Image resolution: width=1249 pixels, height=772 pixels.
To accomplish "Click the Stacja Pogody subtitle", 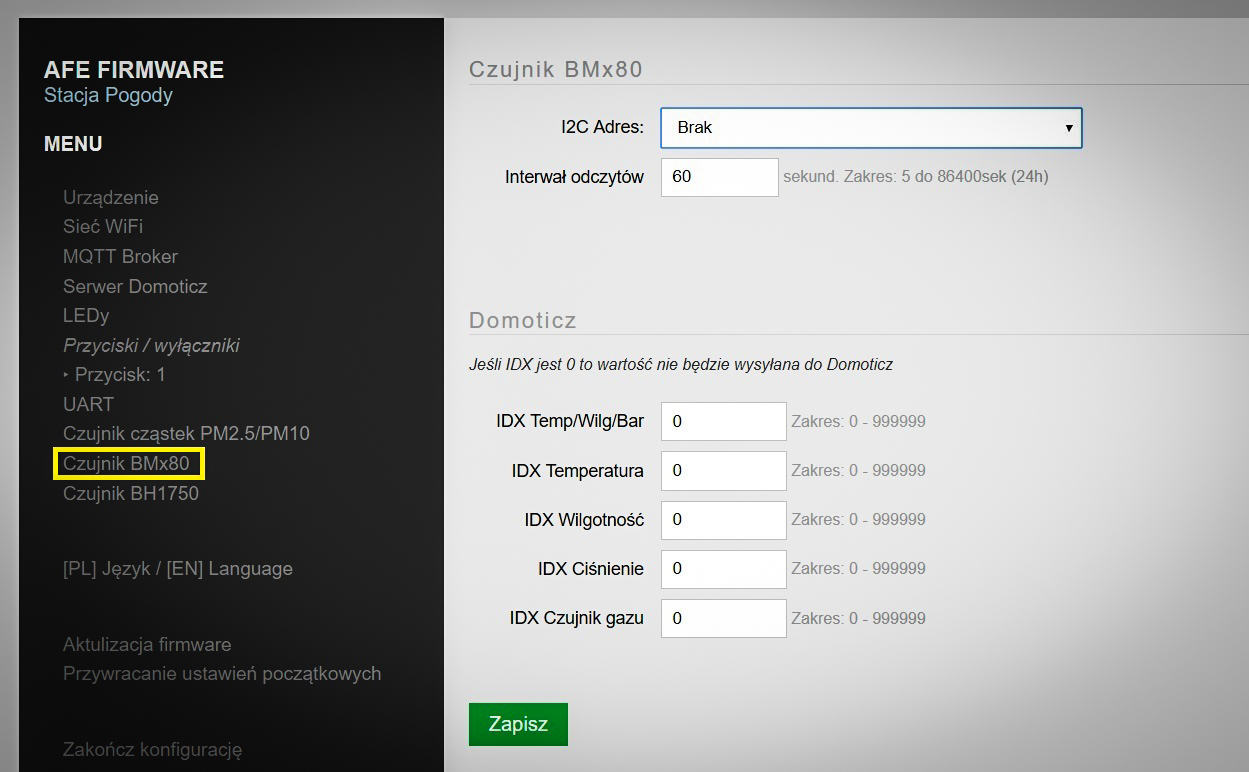I will (108, 95).
